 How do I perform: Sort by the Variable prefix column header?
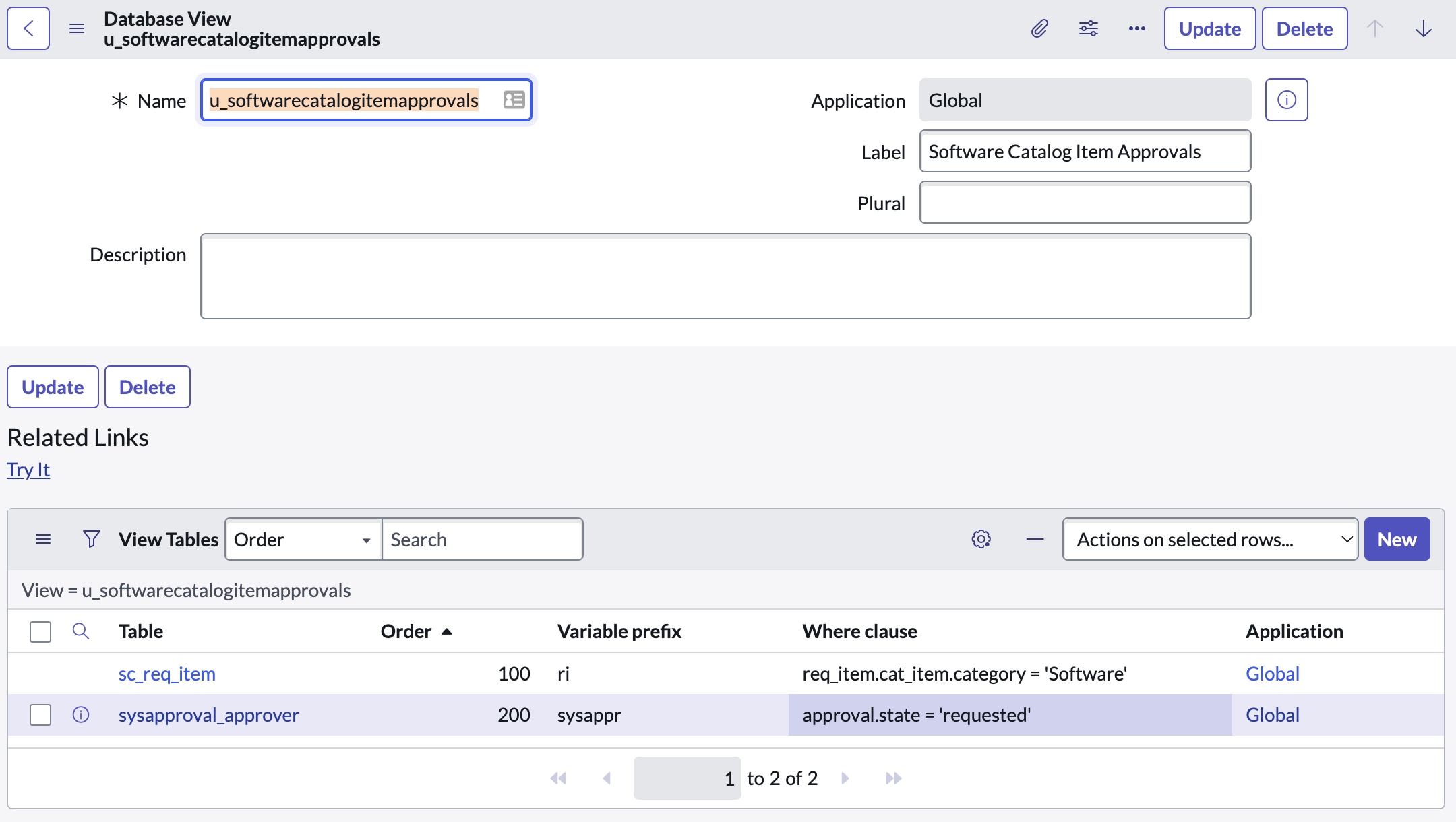click(619, 631)
